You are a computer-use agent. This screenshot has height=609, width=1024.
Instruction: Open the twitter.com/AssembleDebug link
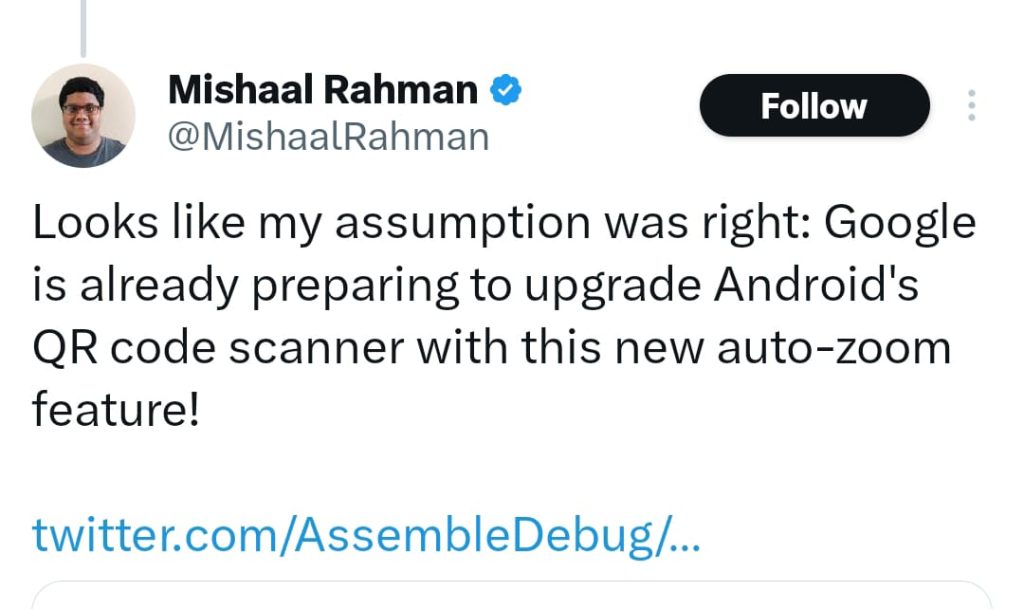(x=366, y=535)
